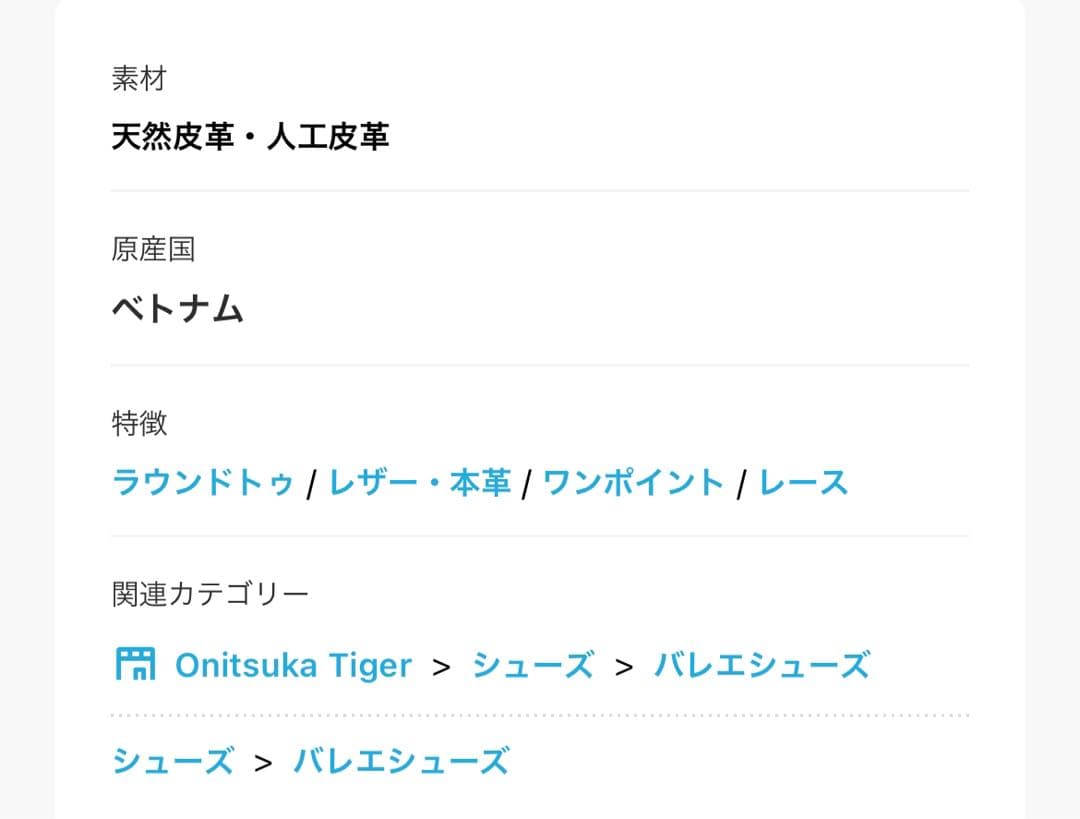Click the chevron in the bottom breadcrumb row
This screenshot has height=819, width=1080.
pyautogui.click(x=263, y=763)
